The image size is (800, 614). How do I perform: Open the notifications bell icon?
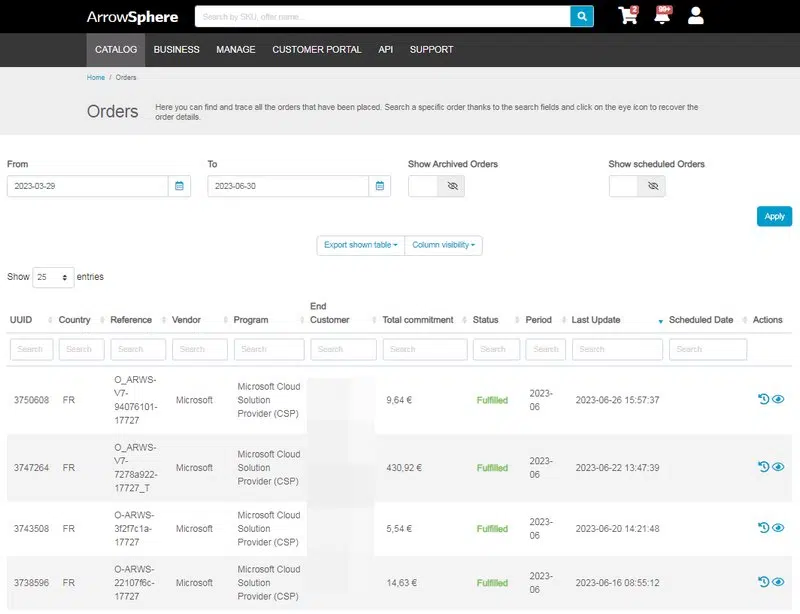point(662,16)
